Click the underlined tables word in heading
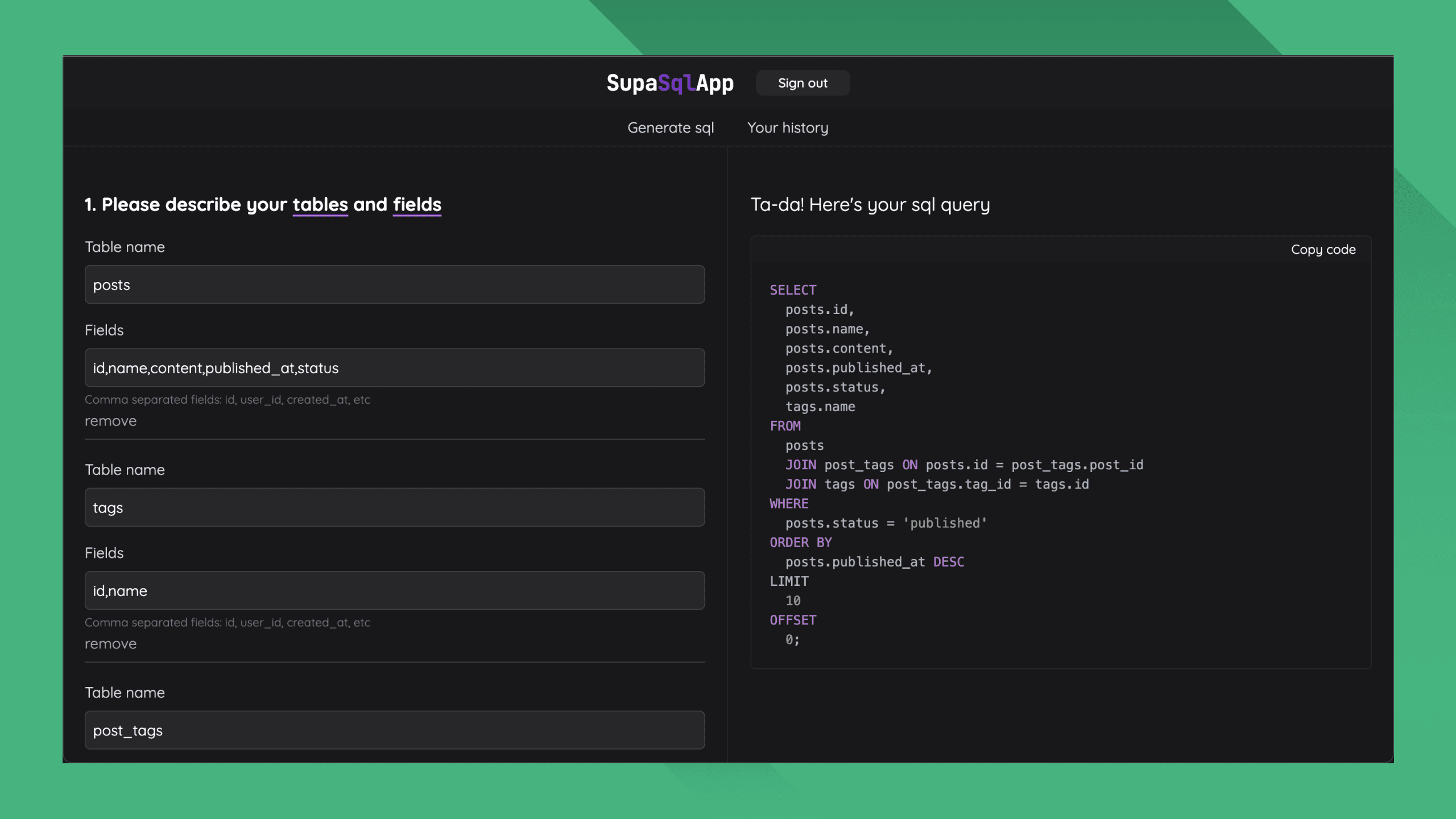 (x=320, y=205)
